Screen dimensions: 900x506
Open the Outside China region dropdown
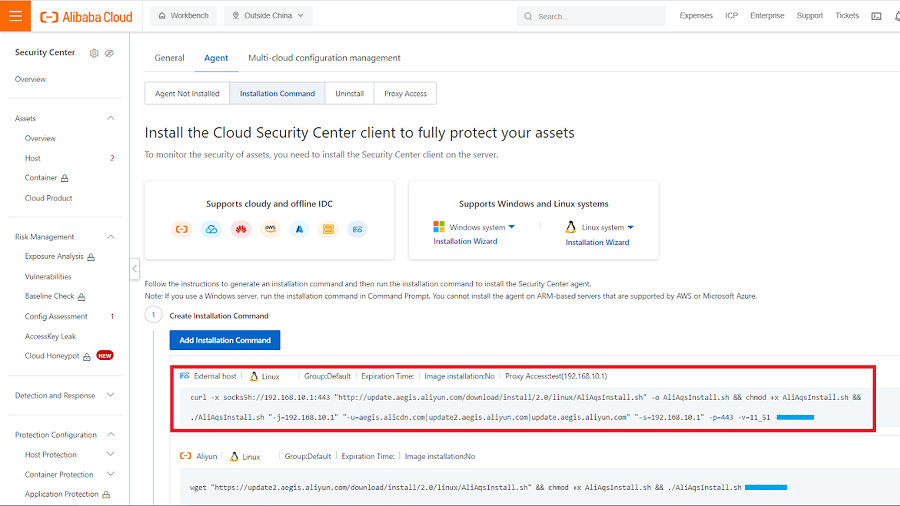click(268, 16)
